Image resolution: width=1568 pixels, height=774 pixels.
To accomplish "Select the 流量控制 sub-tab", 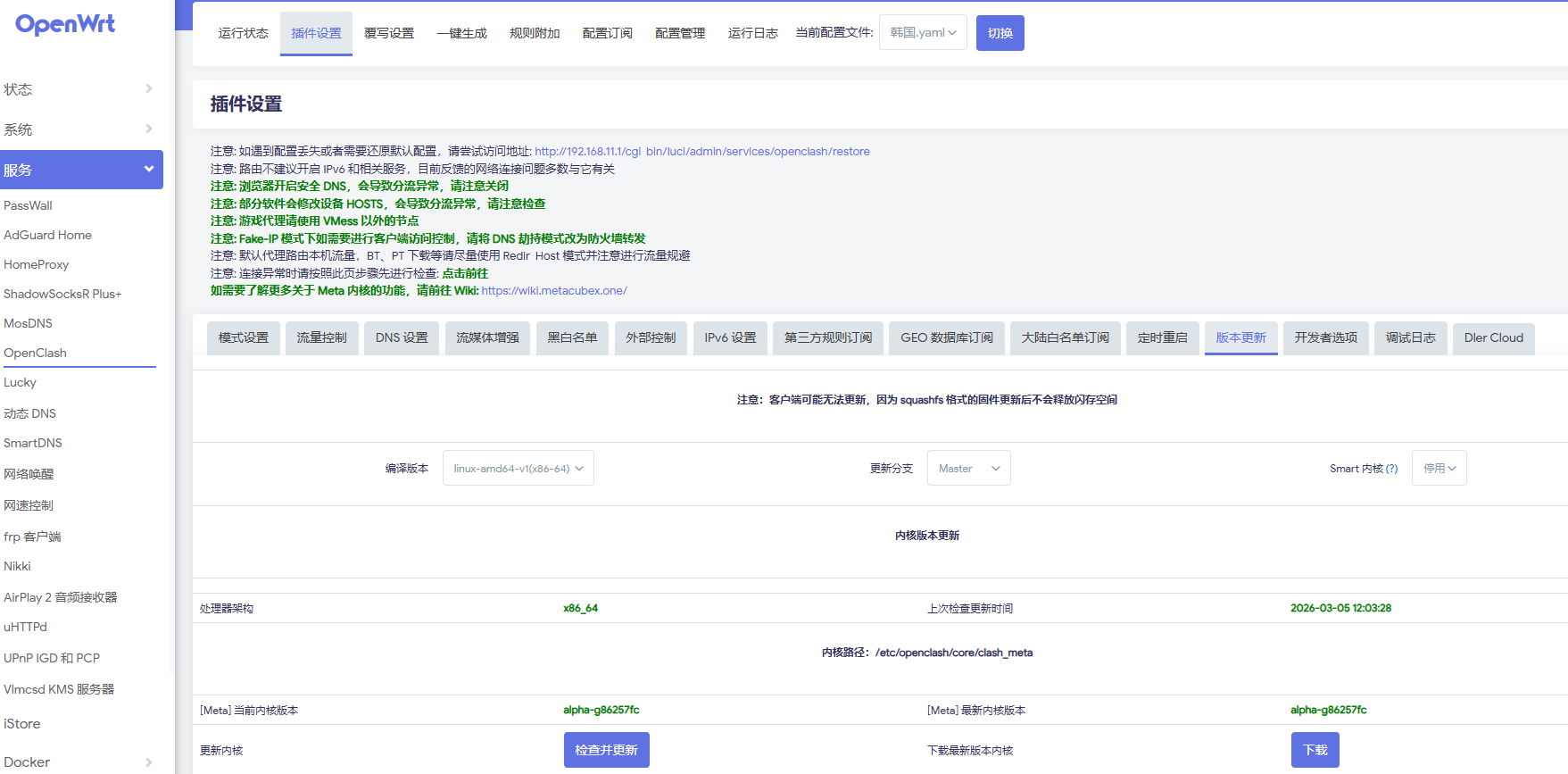I will (322, 338).
